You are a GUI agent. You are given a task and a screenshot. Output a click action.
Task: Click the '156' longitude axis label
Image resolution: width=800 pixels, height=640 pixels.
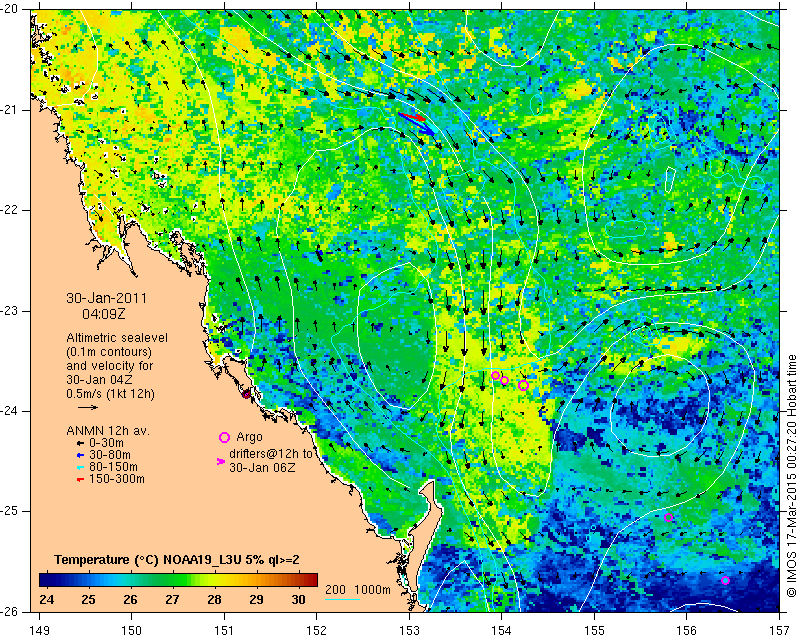click(x=687, y=631)
